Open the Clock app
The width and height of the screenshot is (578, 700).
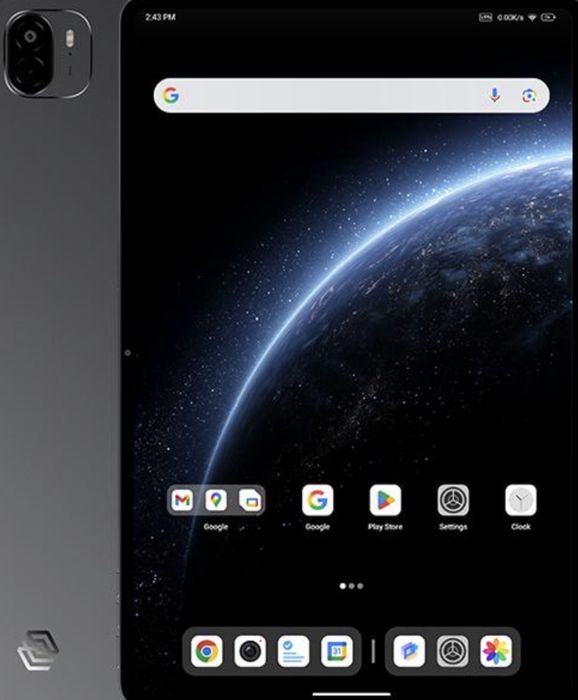tap(521, 500)
